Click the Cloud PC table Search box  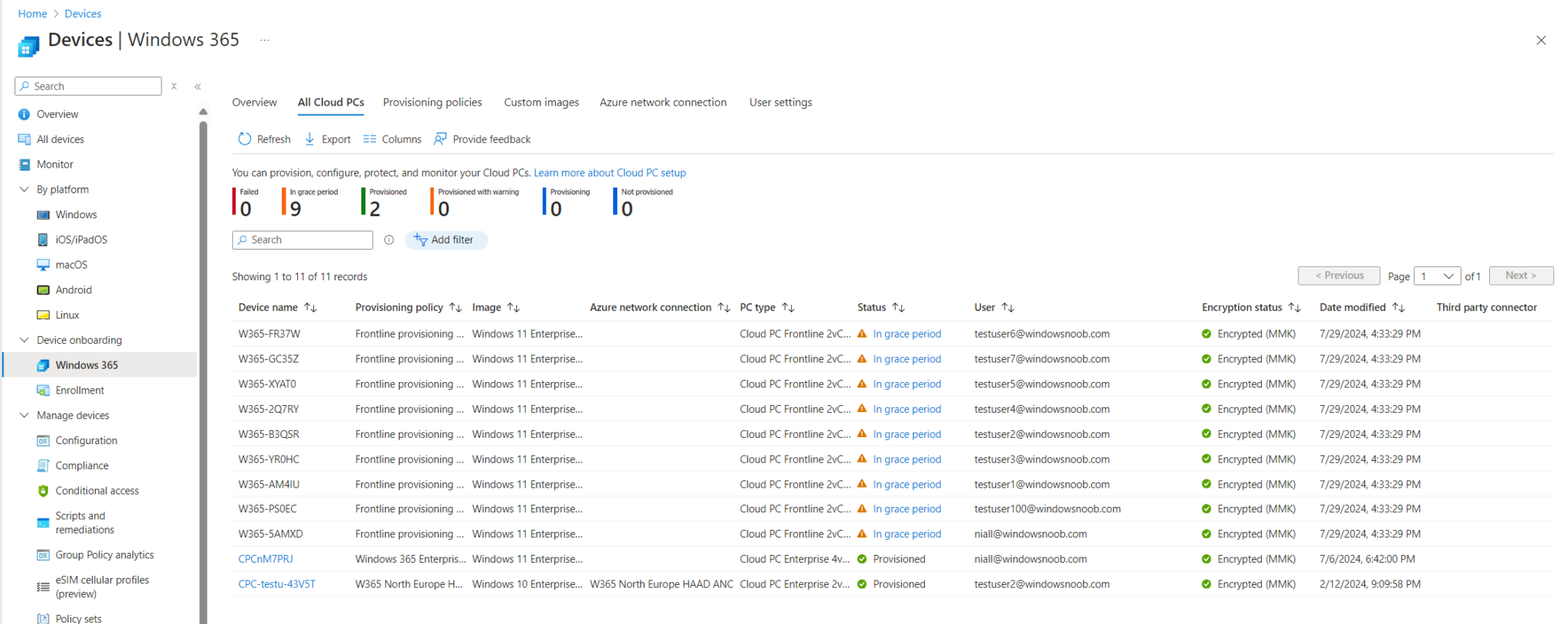[302, 240]
